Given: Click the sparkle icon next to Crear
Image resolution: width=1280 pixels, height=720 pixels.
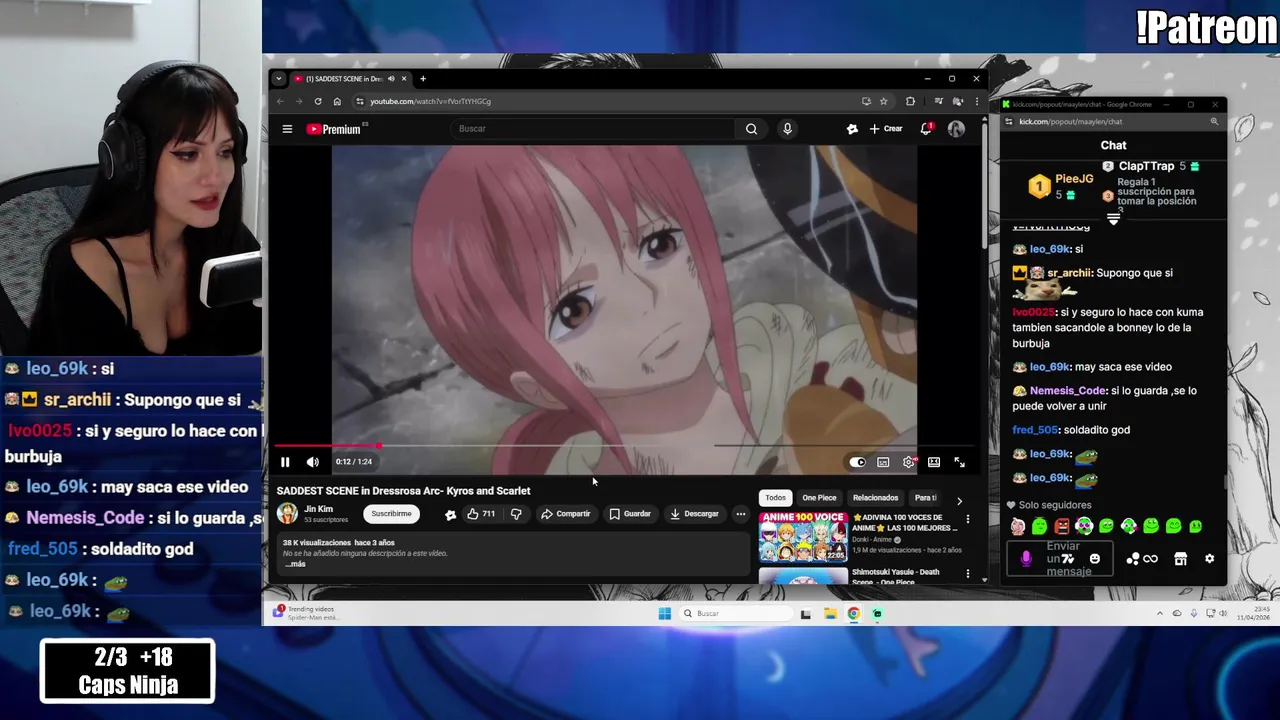Looking at the screenshot, I should (x=852, y=129).
